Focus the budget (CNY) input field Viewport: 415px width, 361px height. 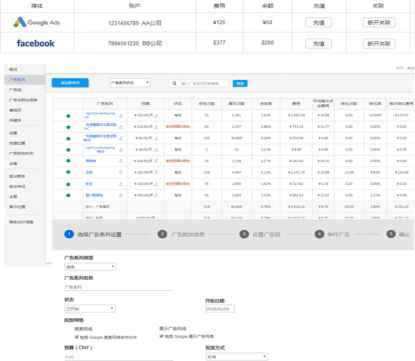(x=118, y=356)
